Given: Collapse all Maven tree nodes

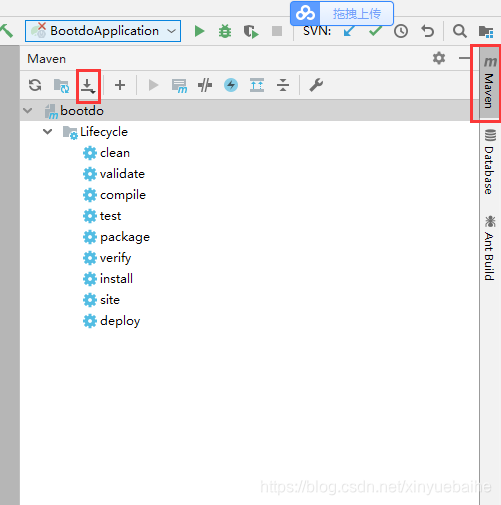Looking at the screenshot, I should (x=283, y=85).
